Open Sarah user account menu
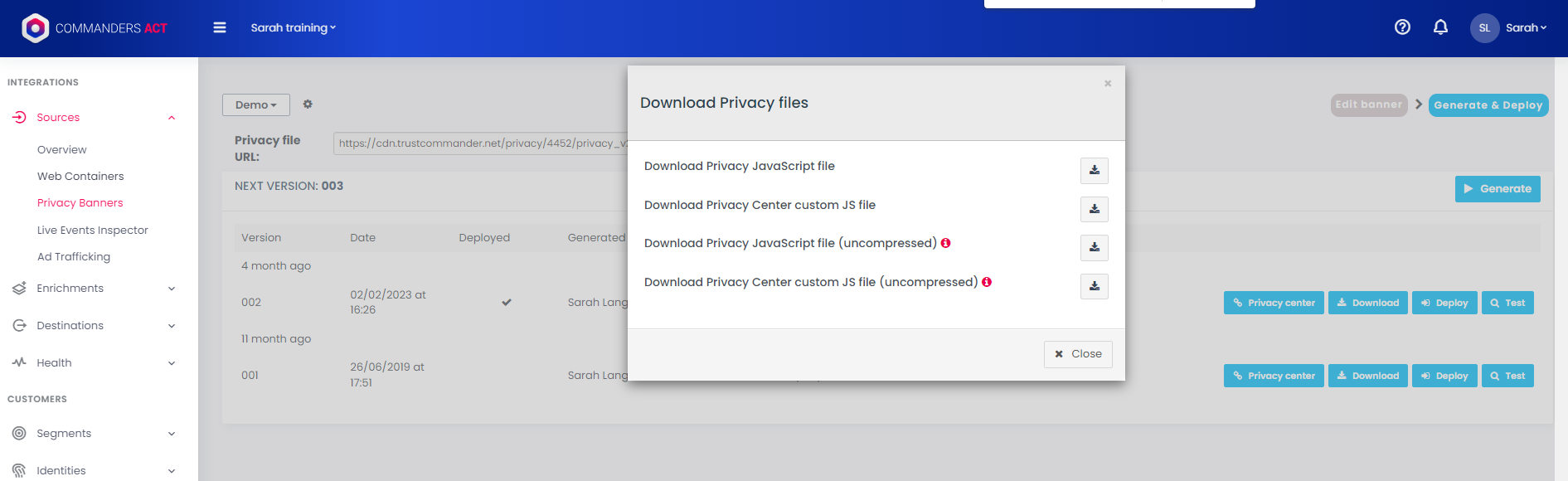This screenshot has height=481, width=1568. click(1509, 27)
